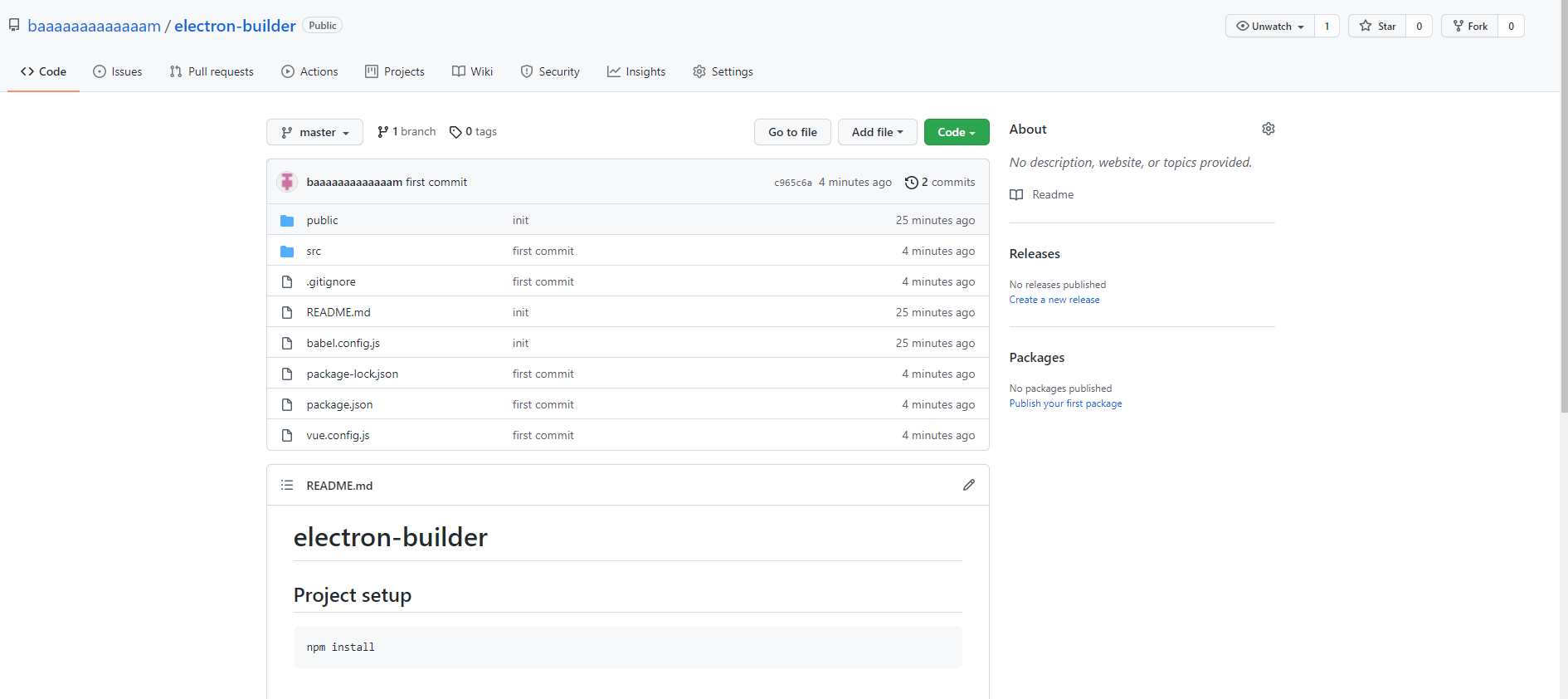The width and height of the screenshot is (1568, 699).
Task: Fork the repository
Action: 1470,26
